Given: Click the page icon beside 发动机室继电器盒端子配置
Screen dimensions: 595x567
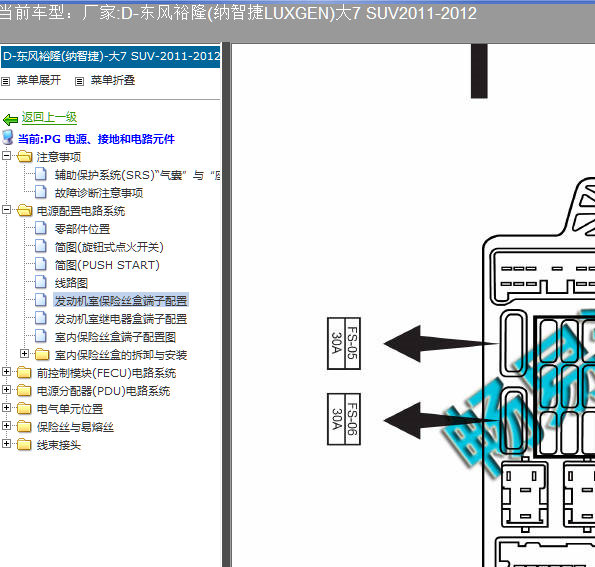Looking at the screenshot, I should pos(41,318).
